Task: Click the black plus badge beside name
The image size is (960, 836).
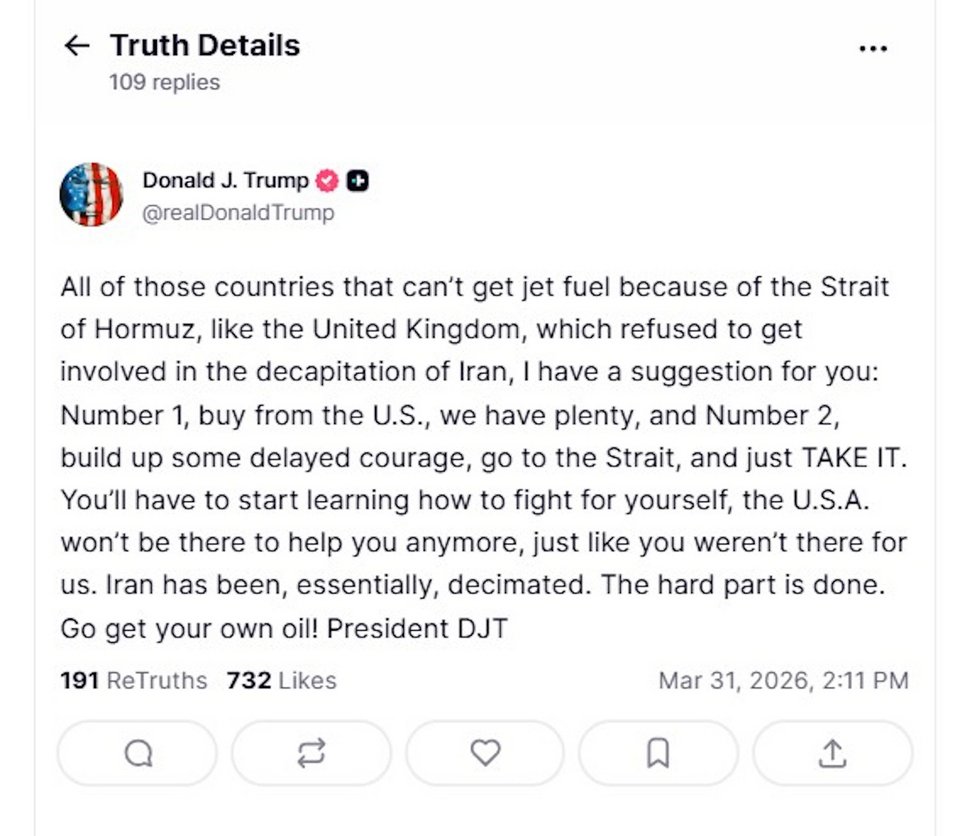Action: (x=358, y=181)
